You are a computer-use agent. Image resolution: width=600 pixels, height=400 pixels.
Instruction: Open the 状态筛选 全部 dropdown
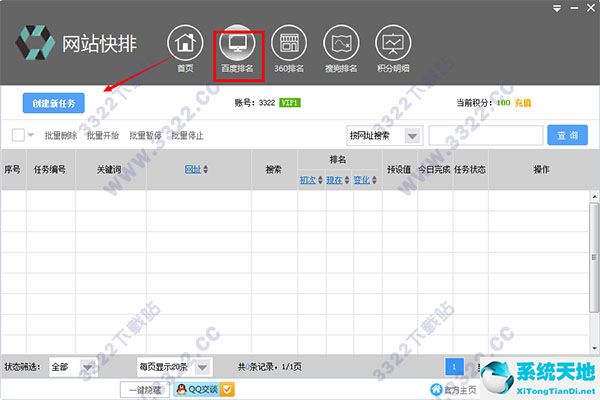[73, 367]
